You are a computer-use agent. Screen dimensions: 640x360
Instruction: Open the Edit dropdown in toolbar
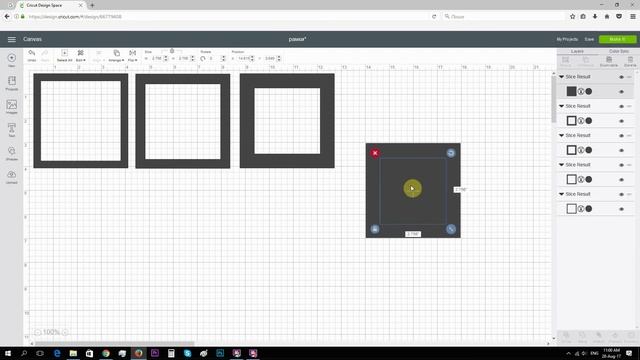80,56
